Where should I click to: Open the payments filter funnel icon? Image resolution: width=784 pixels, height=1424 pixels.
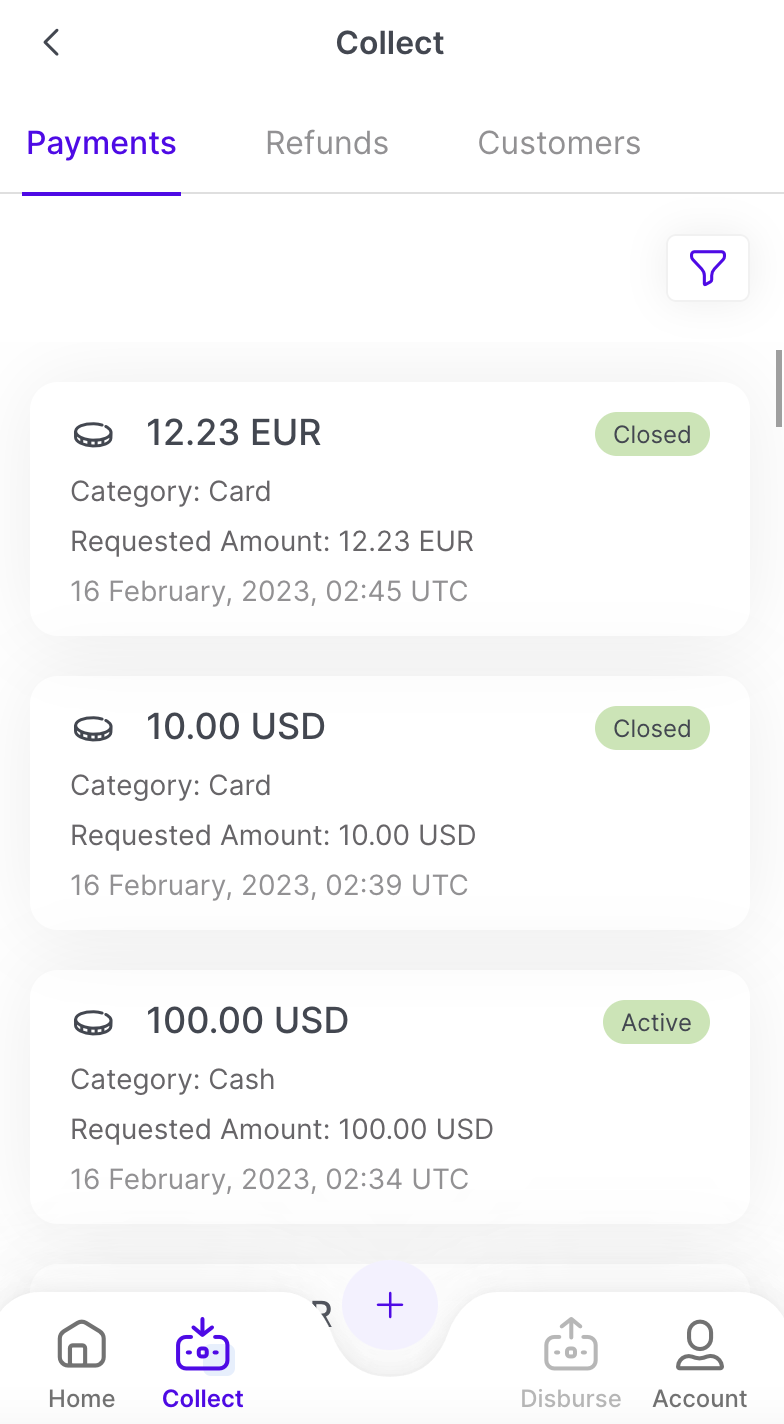click(707, 268)
